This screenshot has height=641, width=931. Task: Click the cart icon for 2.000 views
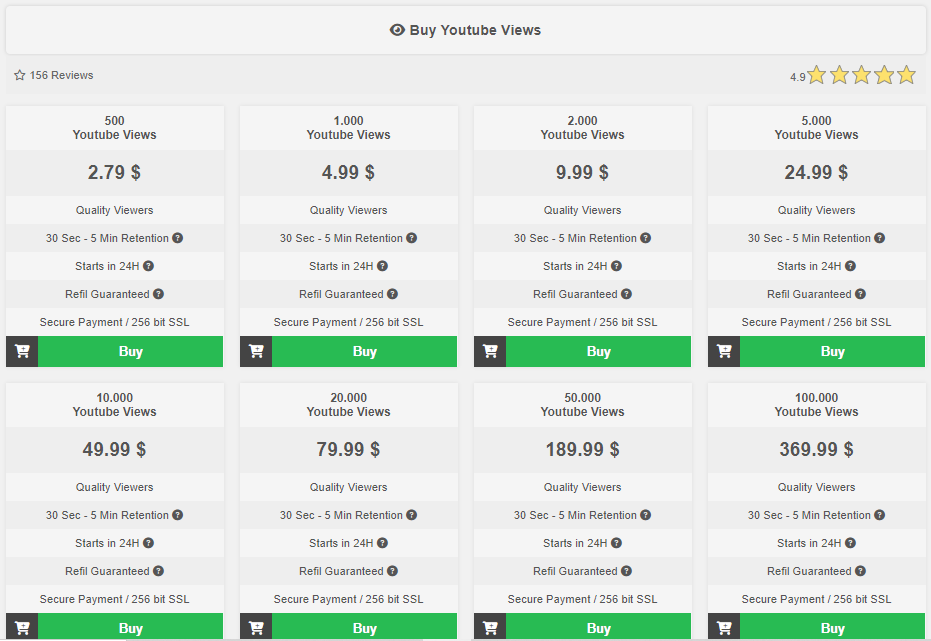tap(490, 351)
